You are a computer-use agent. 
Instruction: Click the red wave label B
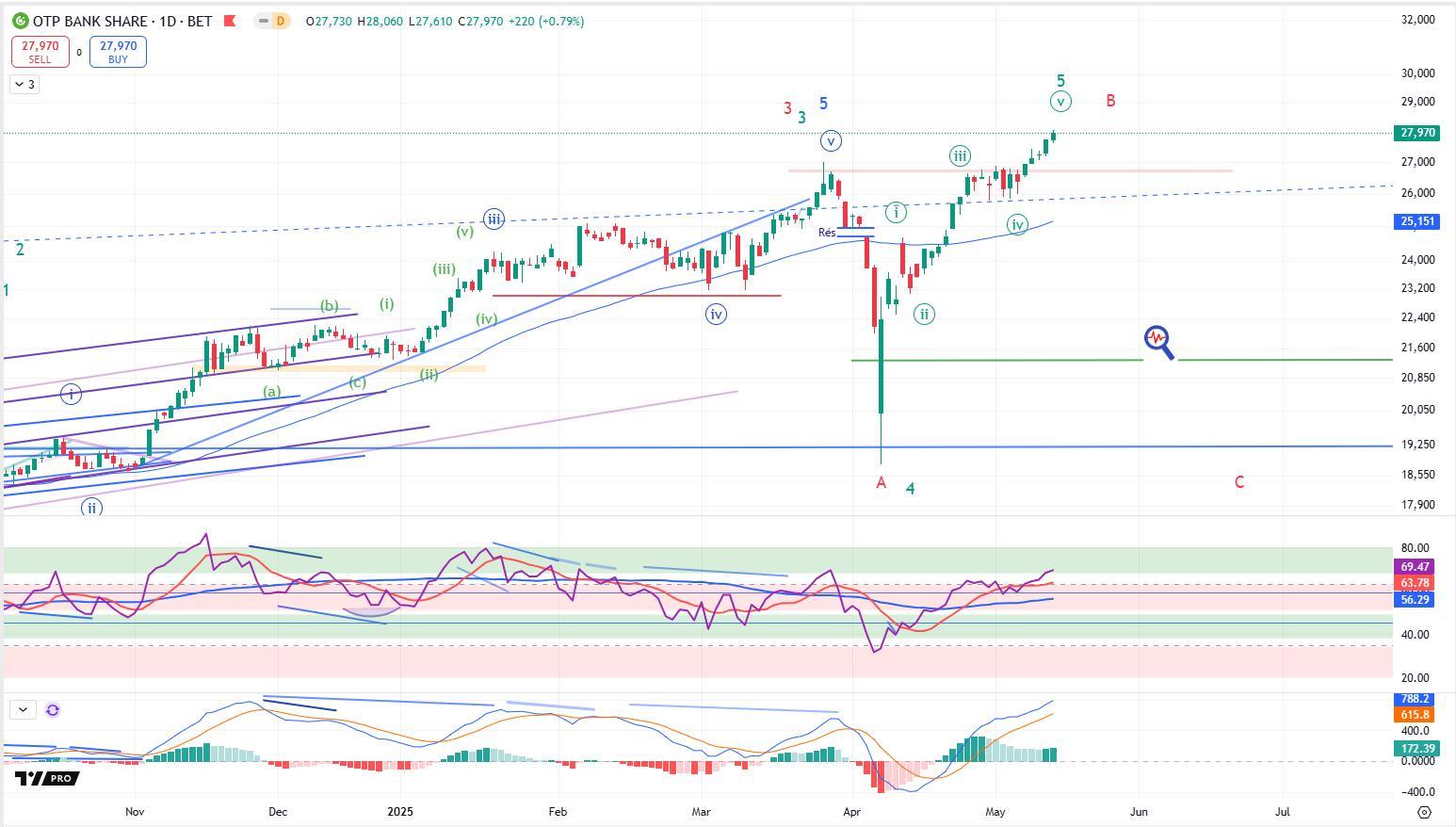pos(1111,101)
